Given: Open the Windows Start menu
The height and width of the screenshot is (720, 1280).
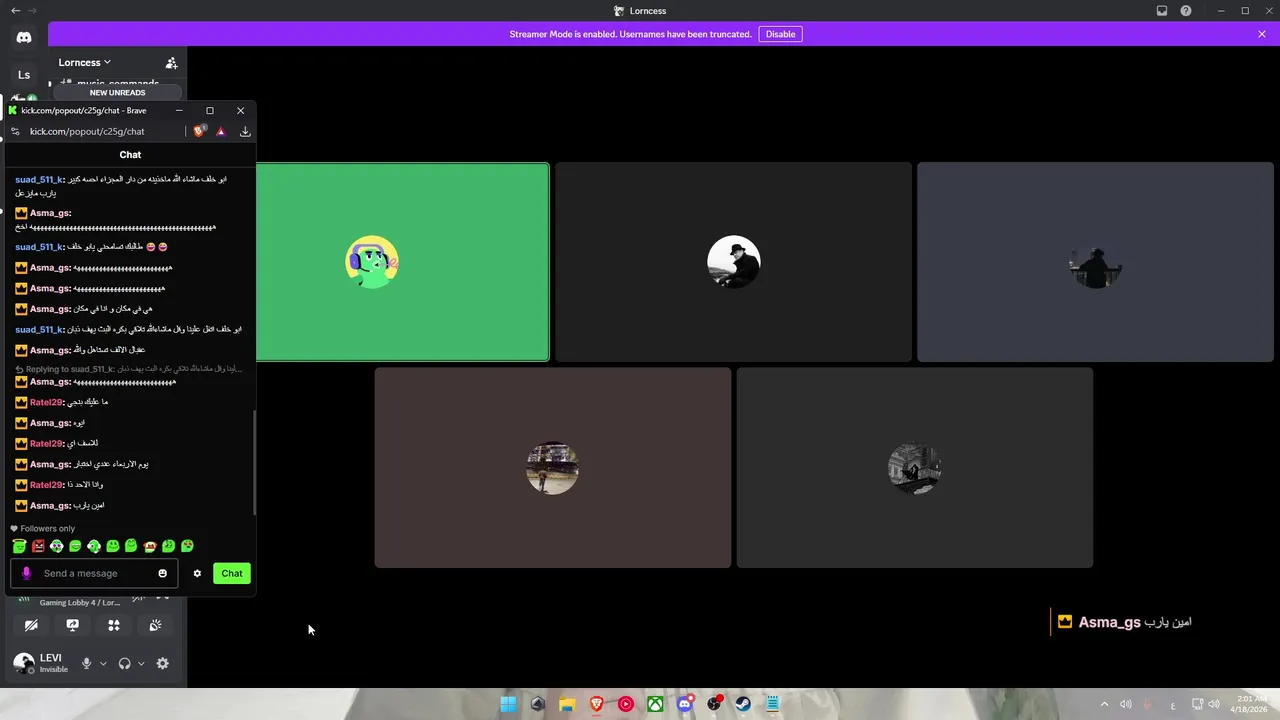Looking at the screenshot, I should [508, 704].
